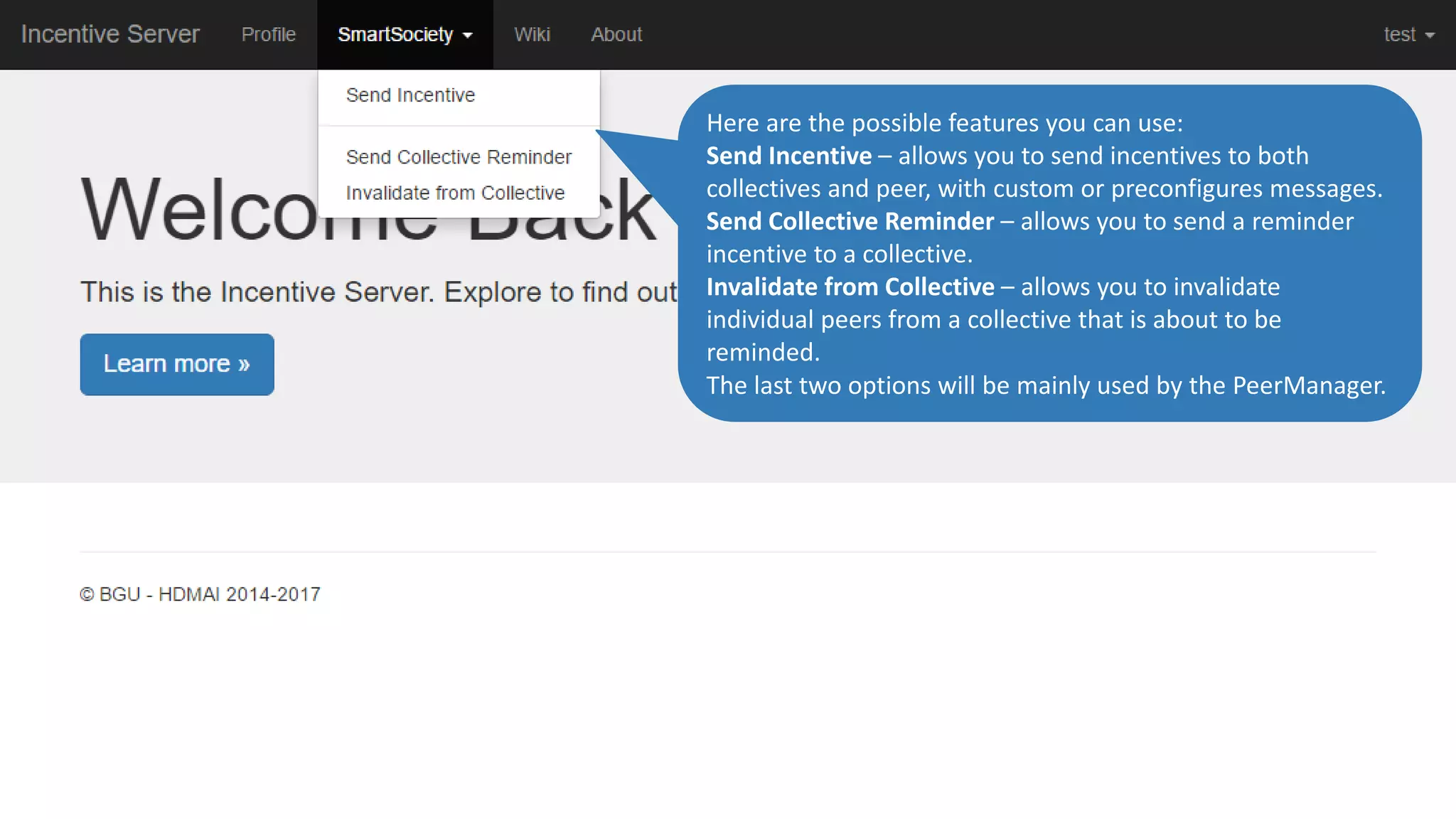The image size is (1456, 819).
Task: Open the Wiki page
Action: tap(532, 34)
